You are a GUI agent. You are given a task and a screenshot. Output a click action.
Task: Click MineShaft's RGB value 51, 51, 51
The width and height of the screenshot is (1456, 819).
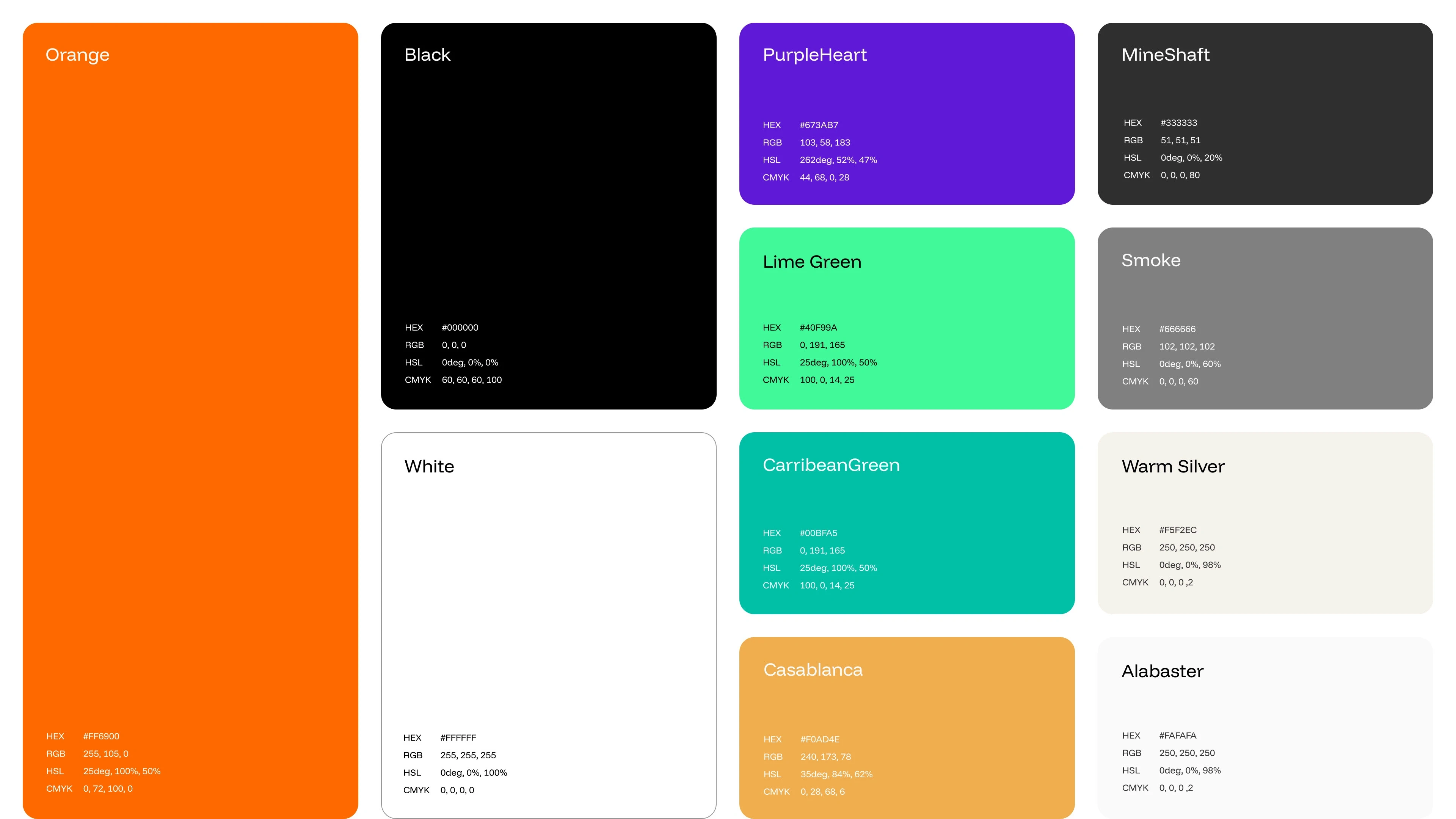pyautogui.click(x=1180, y=140)
